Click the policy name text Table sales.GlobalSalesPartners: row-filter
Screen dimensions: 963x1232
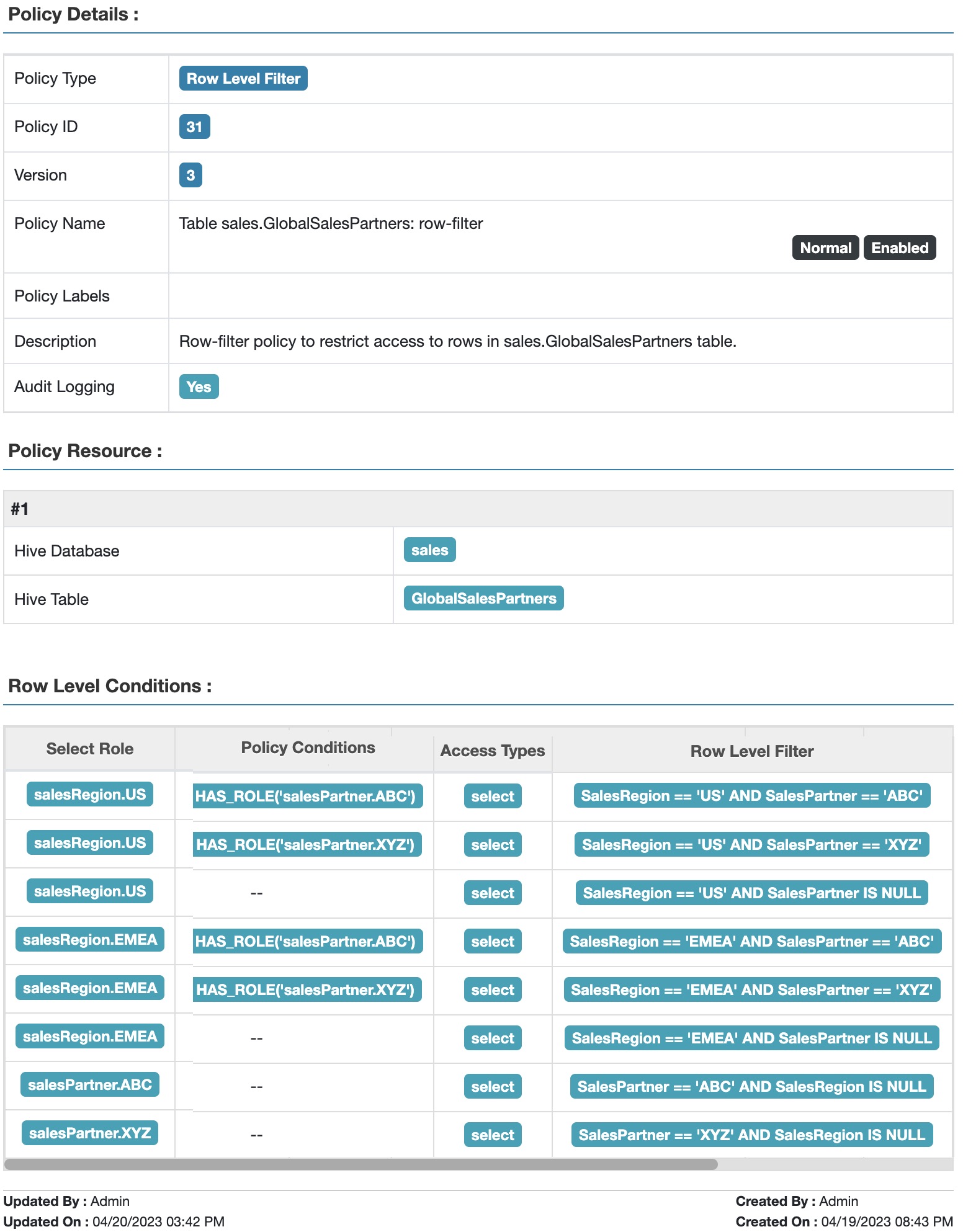click(331, 224)
